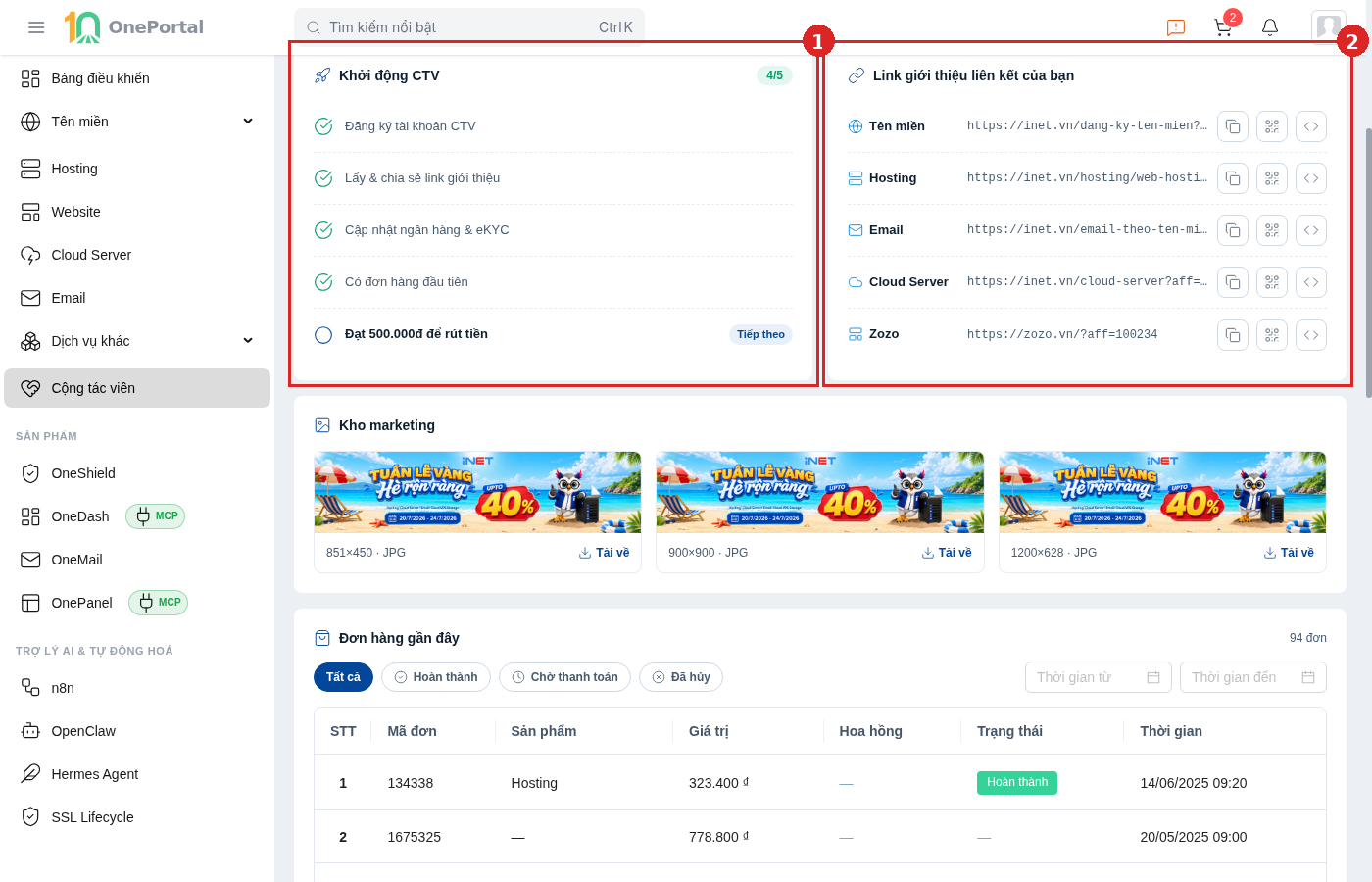Filter orders by Chờ thanh toán
The width and height of the screenshot is (1372, 882).
564,677
